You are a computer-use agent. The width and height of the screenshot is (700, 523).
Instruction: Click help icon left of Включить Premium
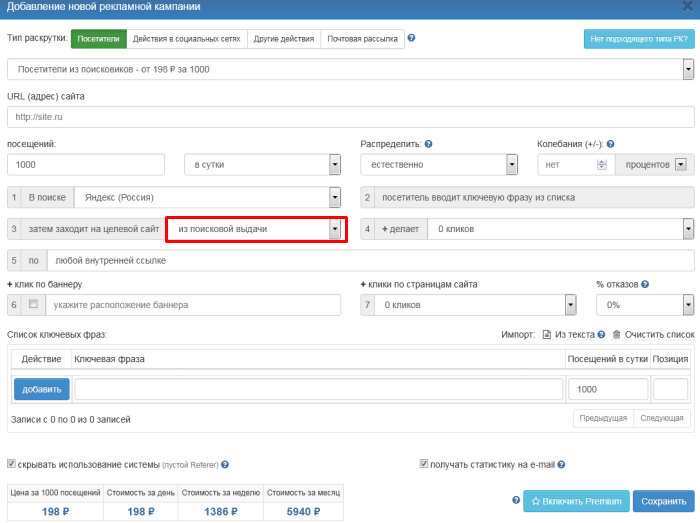pos(516,500)
